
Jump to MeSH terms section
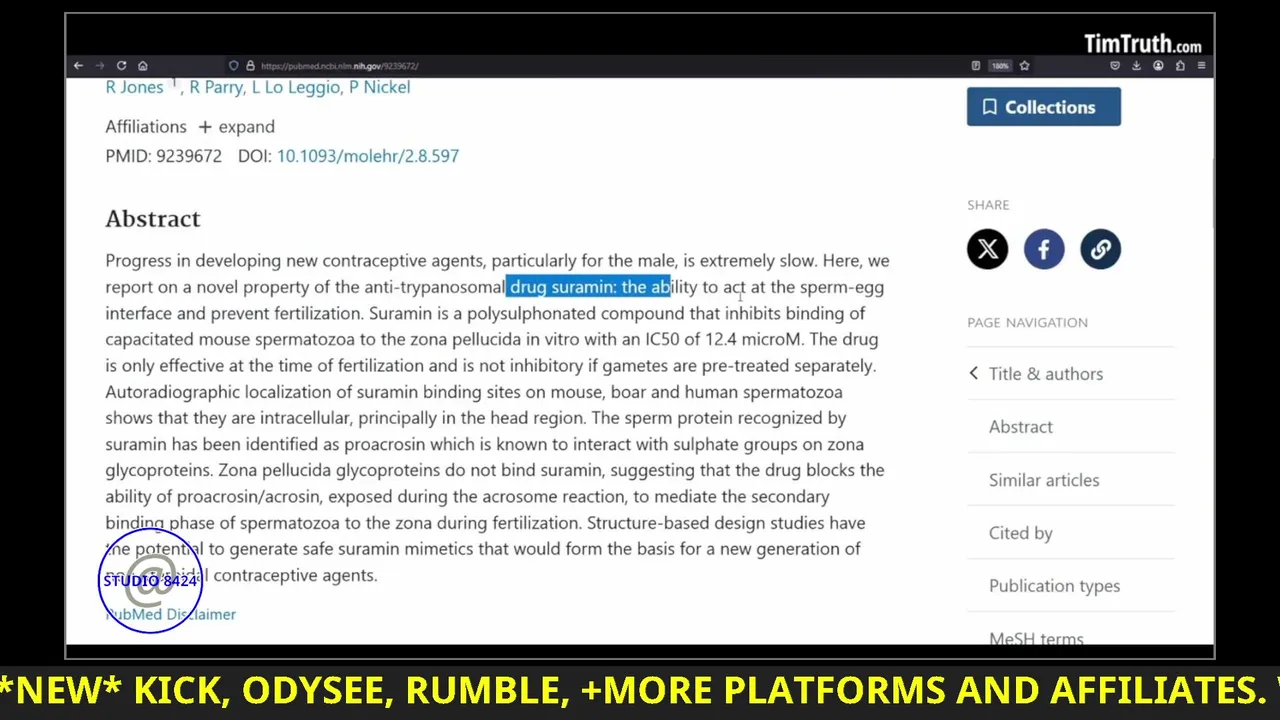click(1036, 638)
